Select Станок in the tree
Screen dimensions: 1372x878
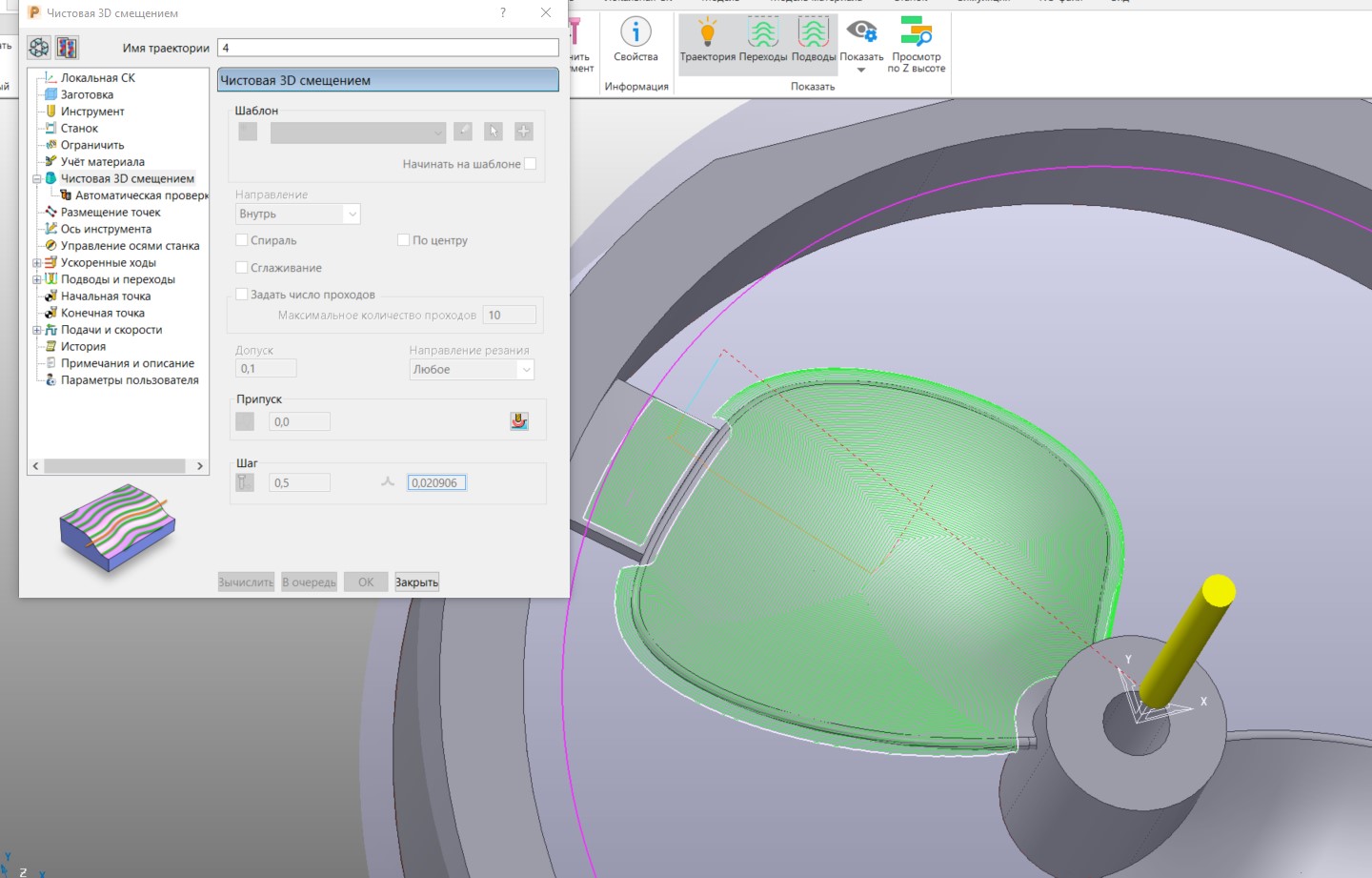(x=79, y=129)
